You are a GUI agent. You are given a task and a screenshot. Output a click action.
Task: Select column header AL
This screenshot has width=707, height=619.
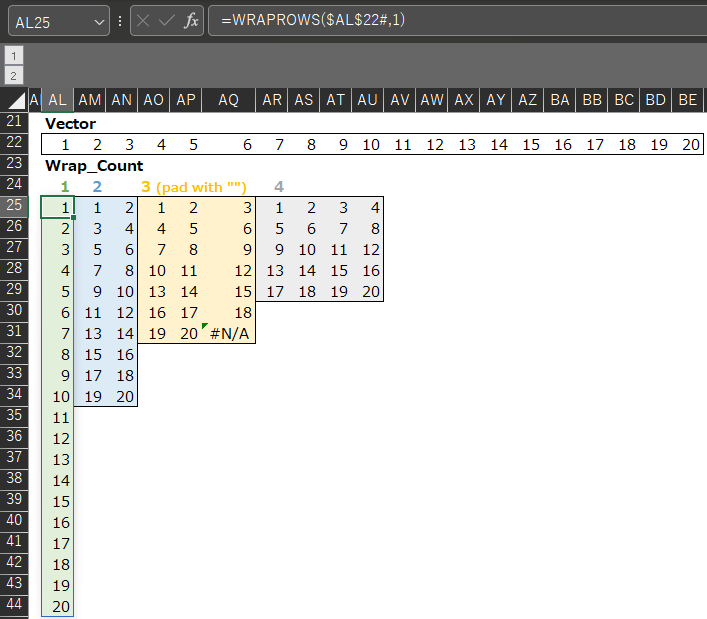58,100
